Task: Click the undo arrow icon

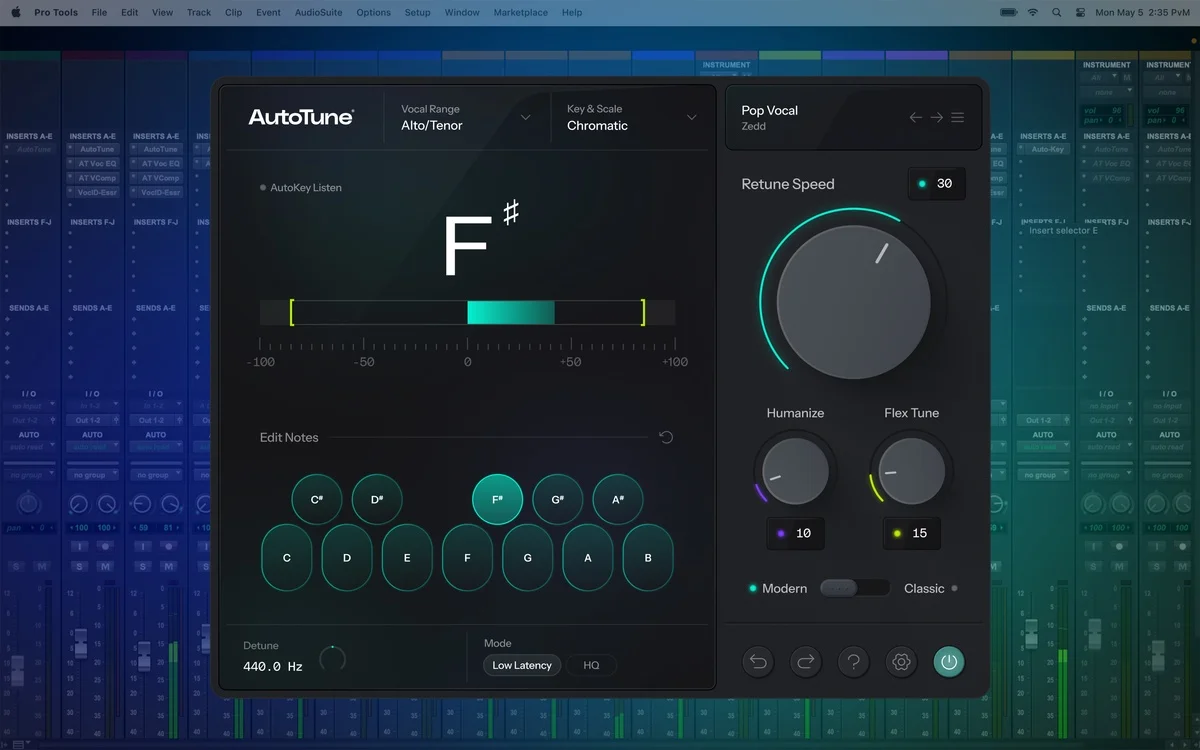Action: click(757, 661)
